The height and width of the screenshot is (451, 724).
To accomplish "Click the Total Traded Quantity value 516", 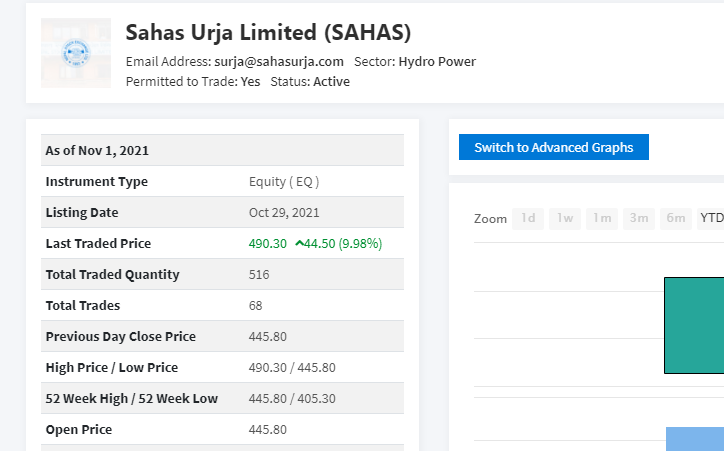I will pos(259,274).
